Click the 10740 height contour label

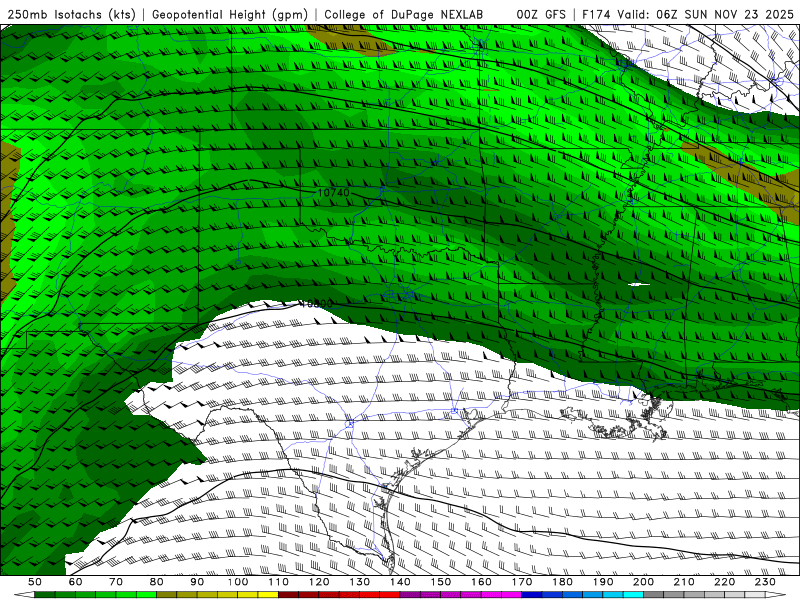coord(334,192)
